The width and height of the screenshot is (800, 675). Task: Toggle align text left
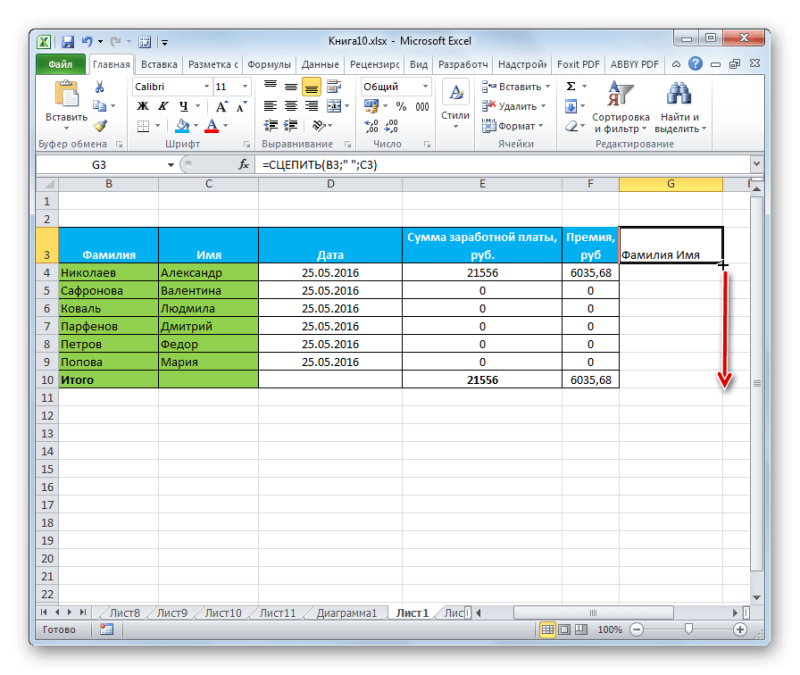pos(270,106)
